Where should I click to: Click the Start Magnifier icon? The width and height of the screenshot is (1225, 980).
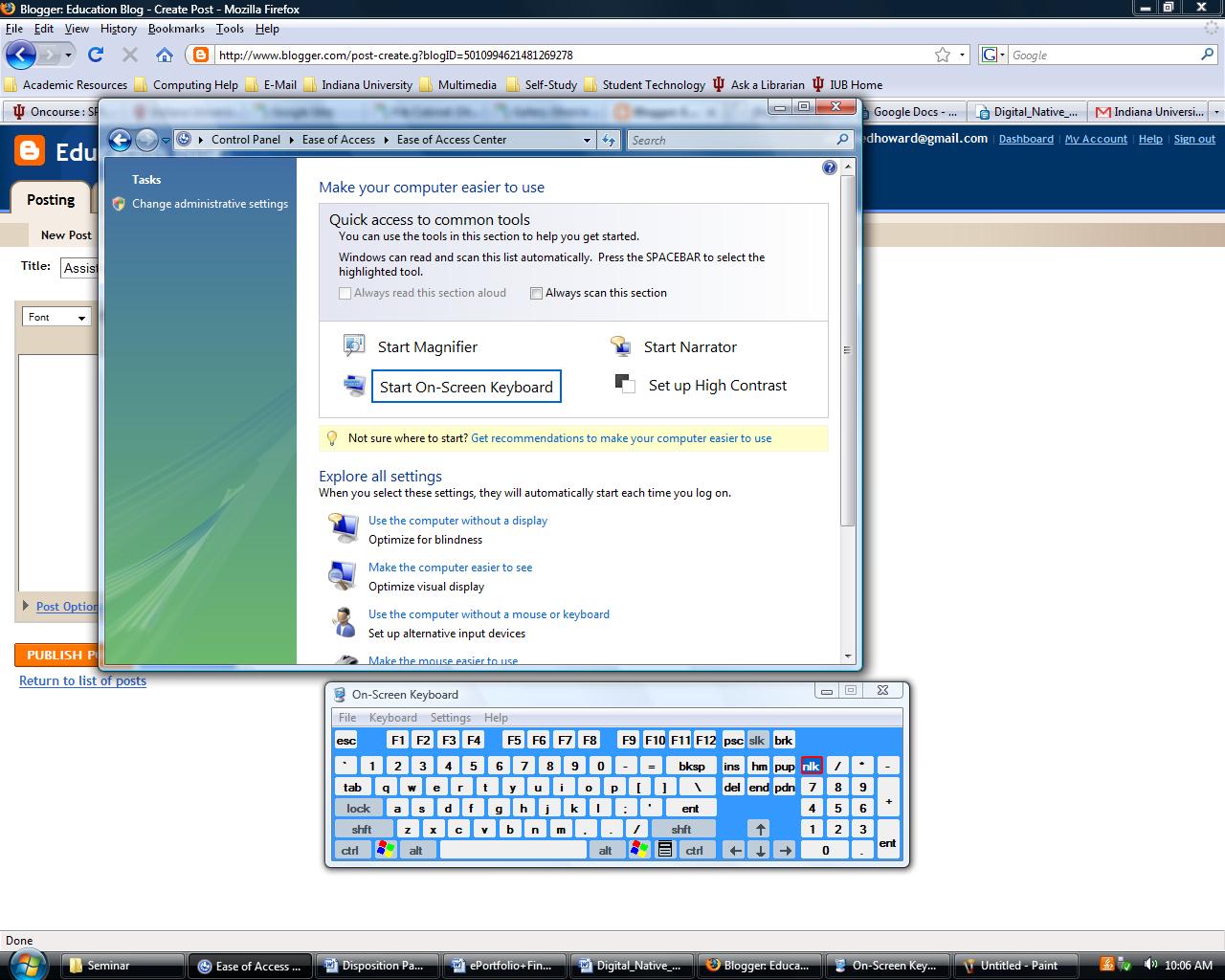pos(353,345)
